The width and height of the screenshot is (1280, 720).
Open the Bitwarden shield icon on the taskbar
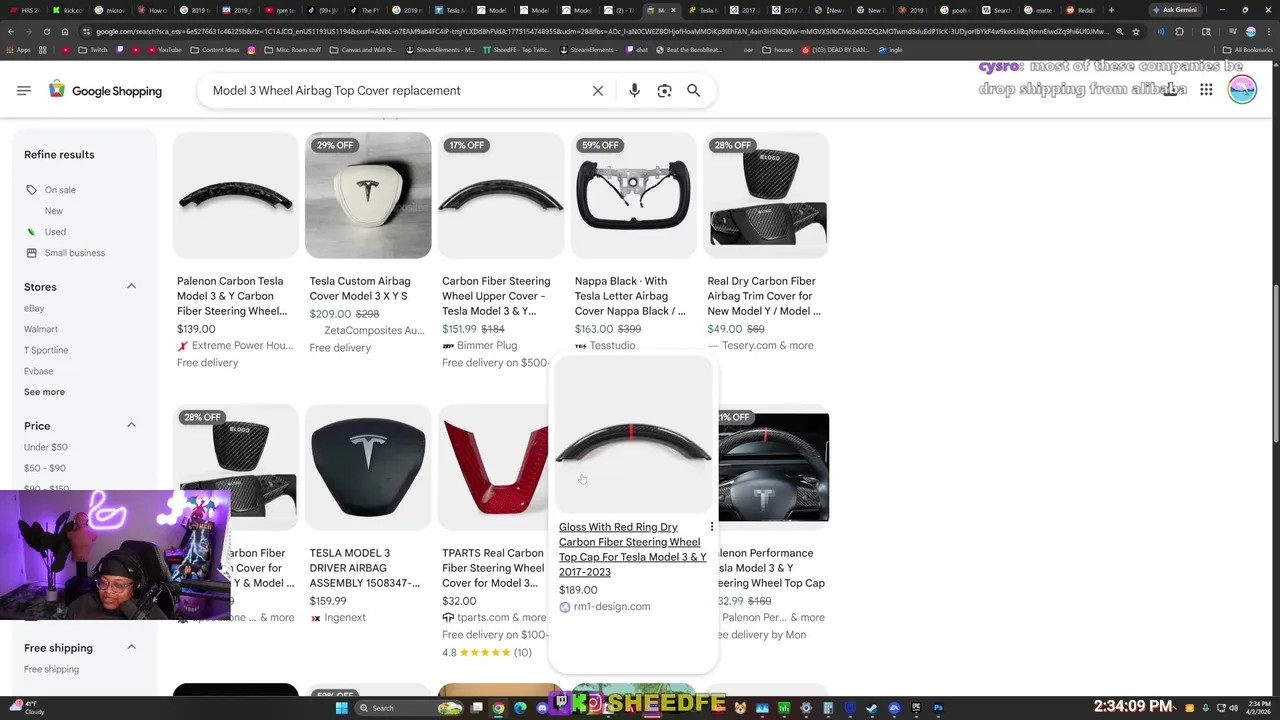pos(850,708)
